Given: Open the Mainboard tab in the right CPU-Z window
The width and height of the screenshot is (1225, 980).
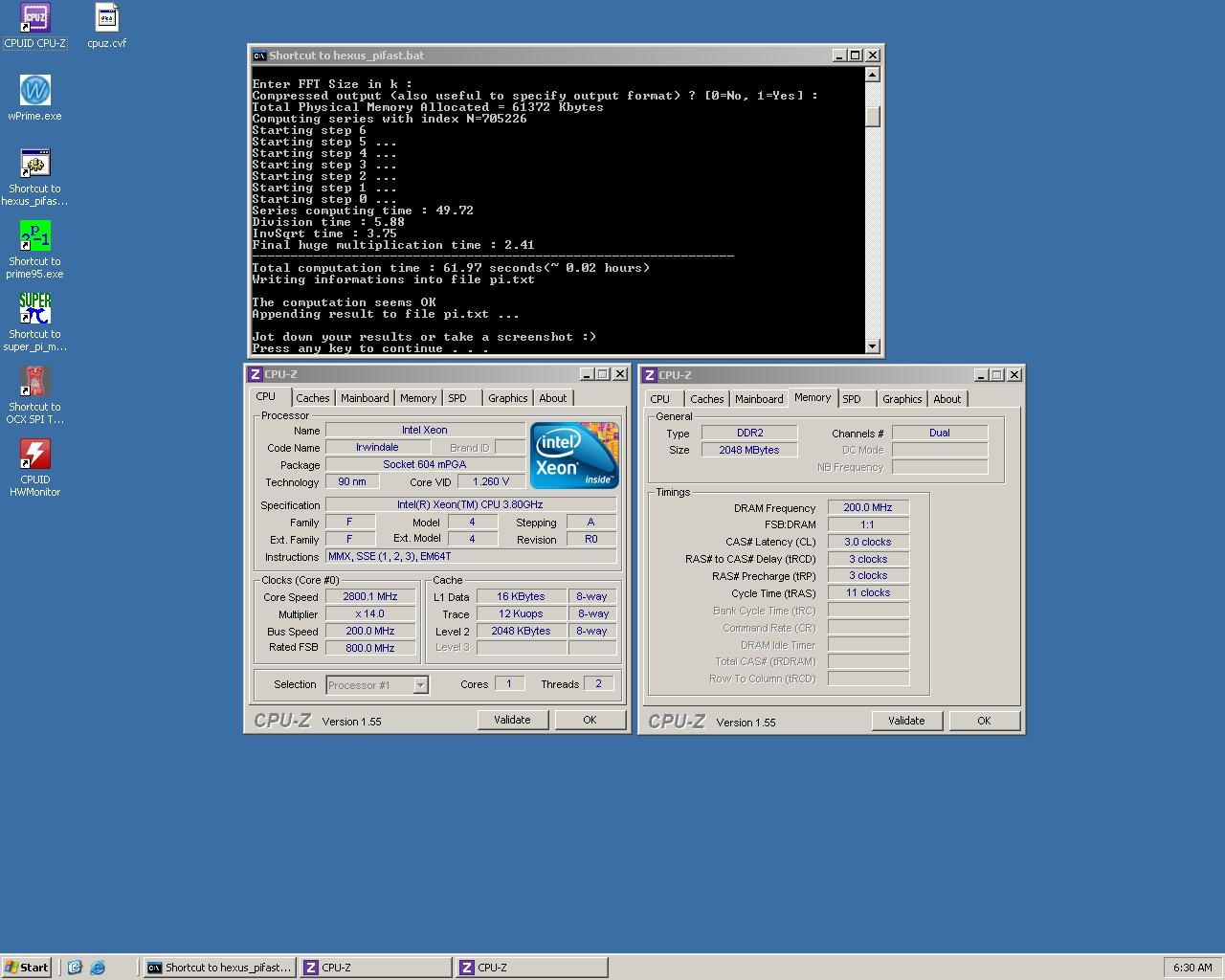Looking at the screenshot, I should click(x=759, y=399).
